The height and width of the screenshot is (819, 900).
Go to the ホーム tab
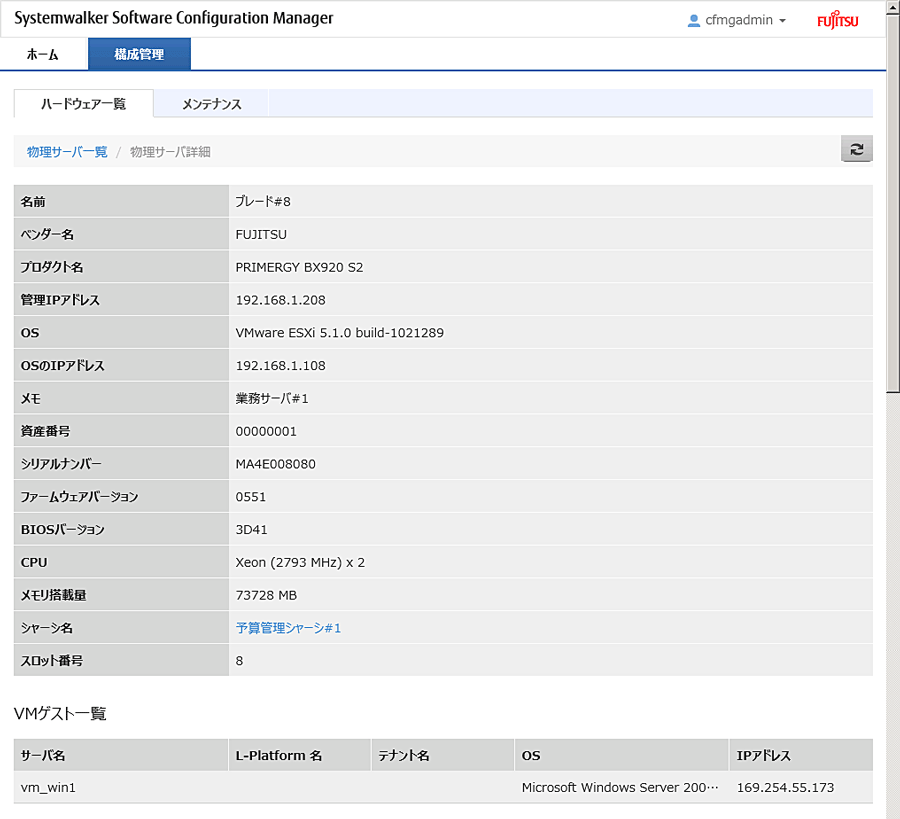click(x=43, y=55)
